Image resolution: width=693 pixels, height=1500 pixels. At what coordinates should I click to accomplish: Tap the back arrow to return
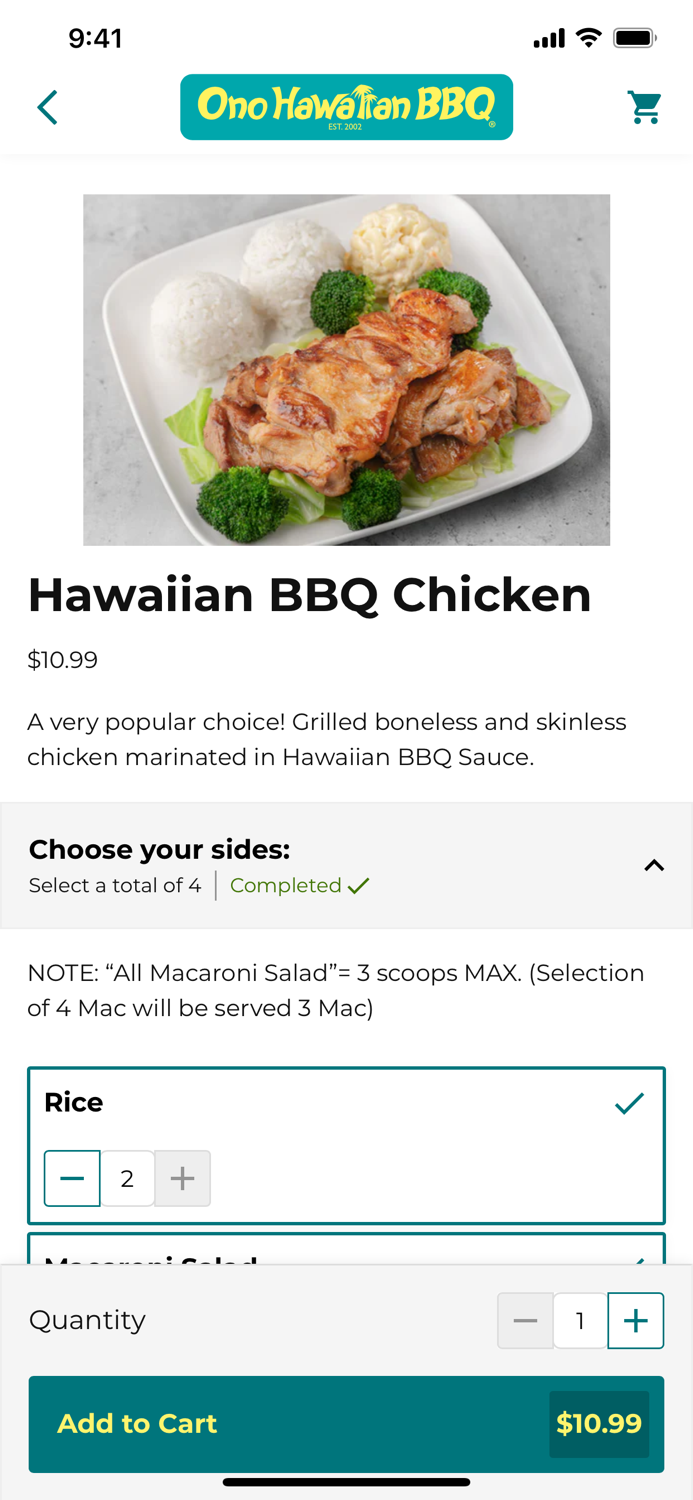point(47,107)
